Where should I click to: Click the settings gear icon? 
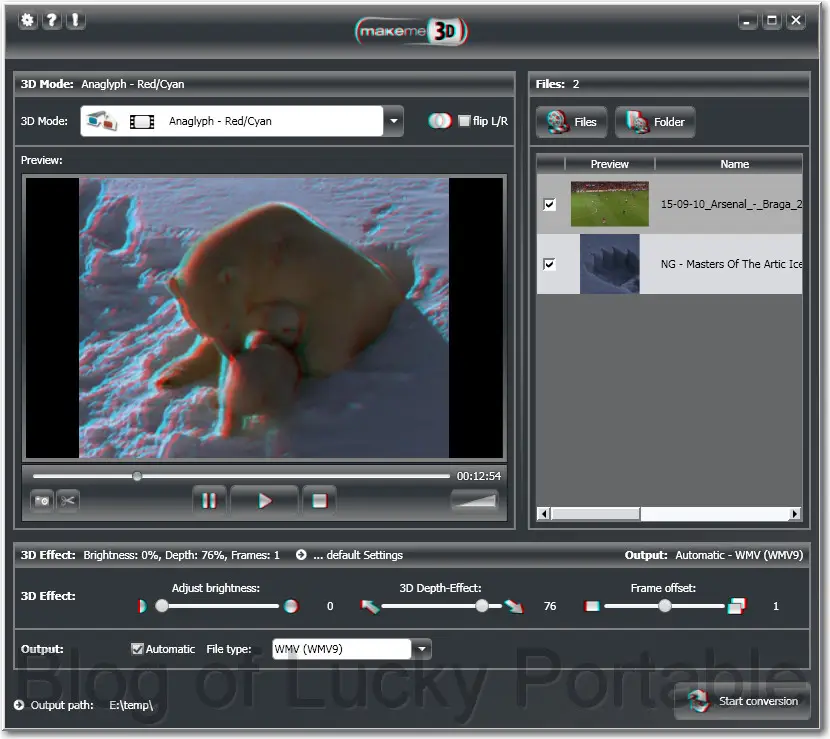click(27, 20)
